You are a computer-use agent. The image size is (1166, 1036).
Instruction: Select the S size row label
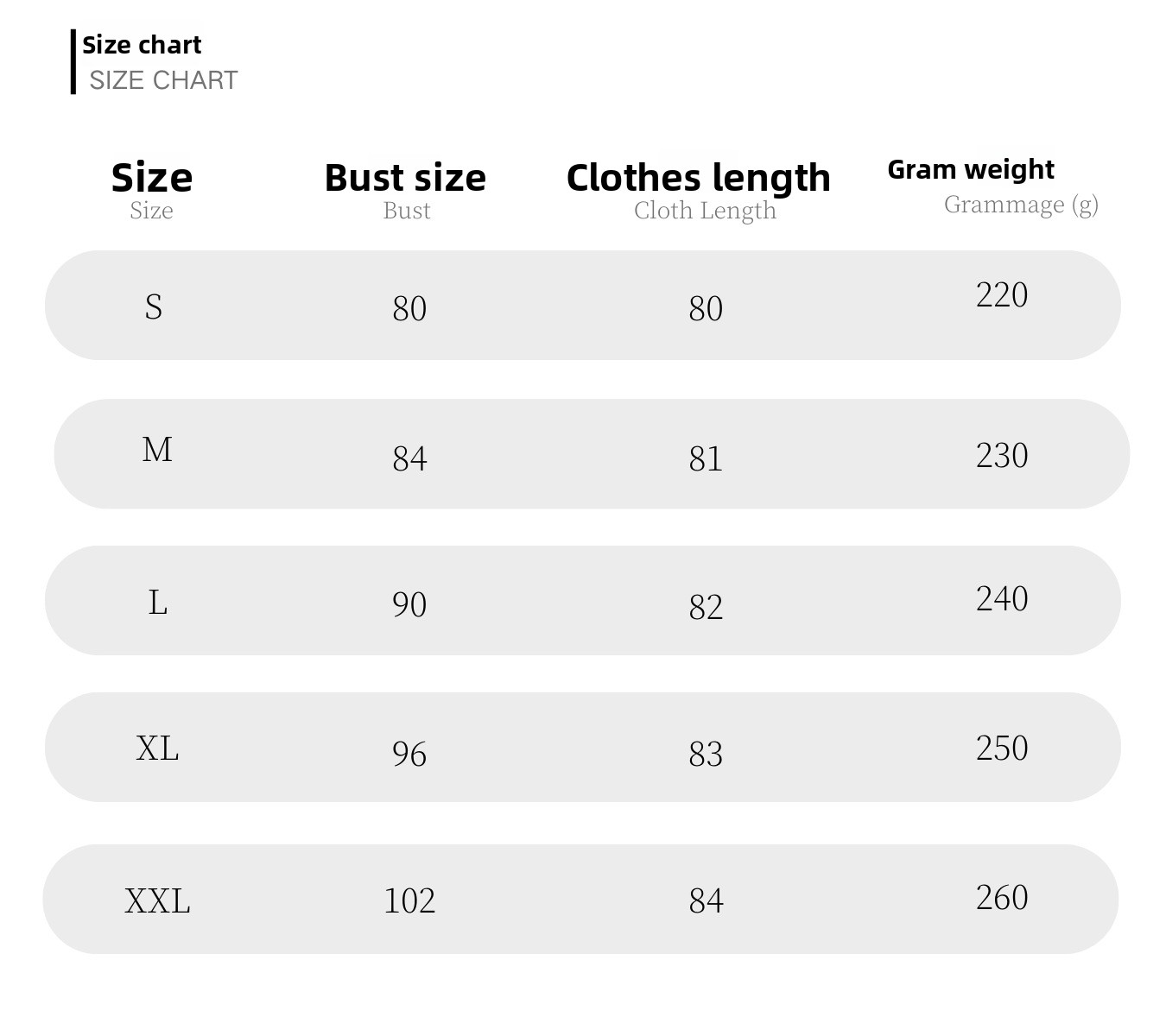click(154, 306)
